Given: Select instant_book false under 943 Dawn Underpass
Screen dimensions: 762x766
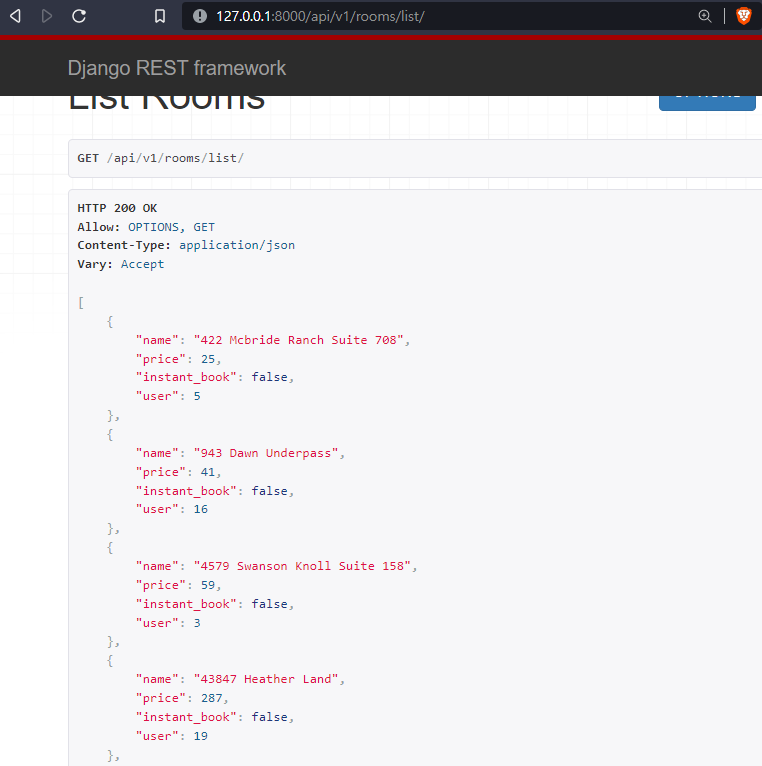Looking at the screenshot, I should 270,491.
